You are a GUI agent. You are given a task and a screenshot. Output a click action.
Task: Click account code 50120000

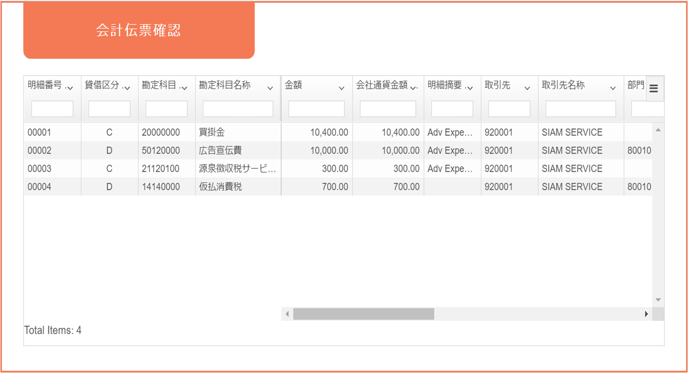[161, 151]
